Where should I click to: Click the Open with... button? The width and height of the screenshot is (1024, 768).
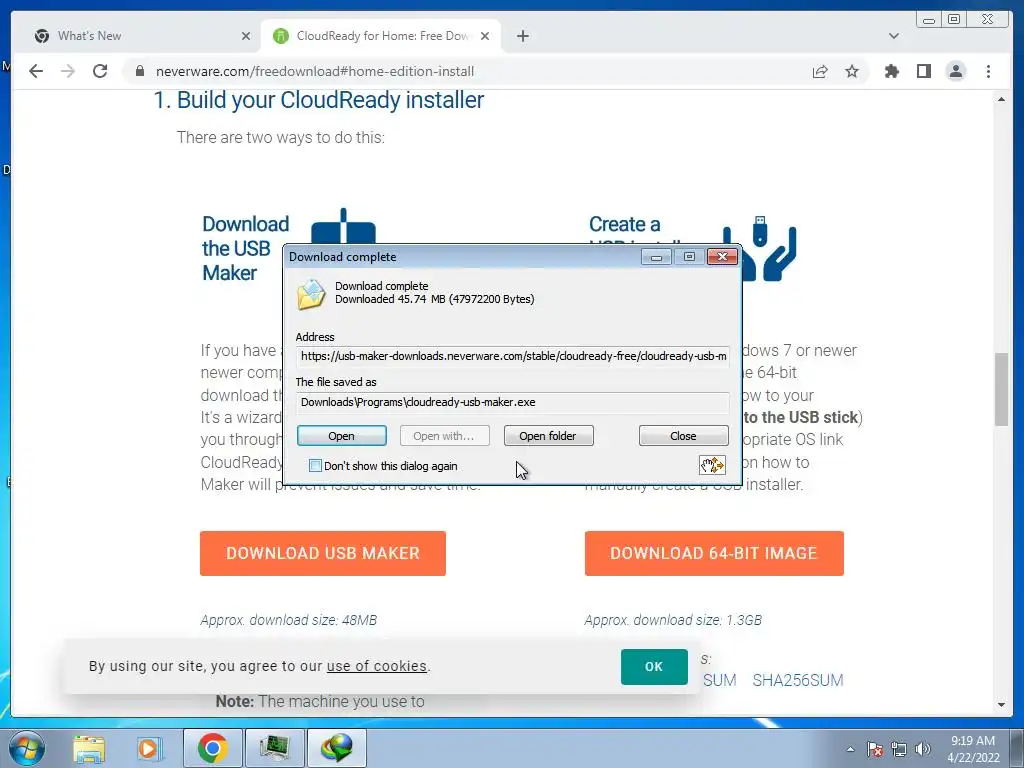tap(445, 436)
